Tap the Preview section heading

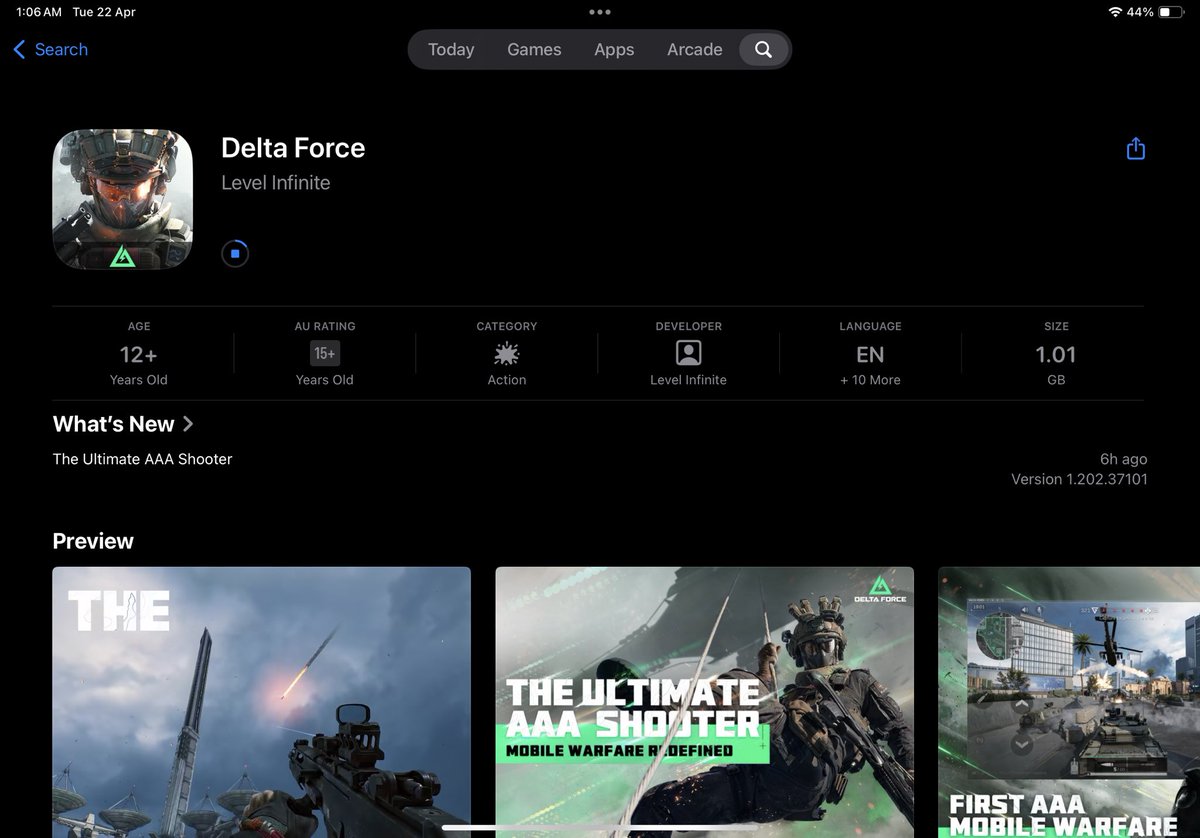93,541
